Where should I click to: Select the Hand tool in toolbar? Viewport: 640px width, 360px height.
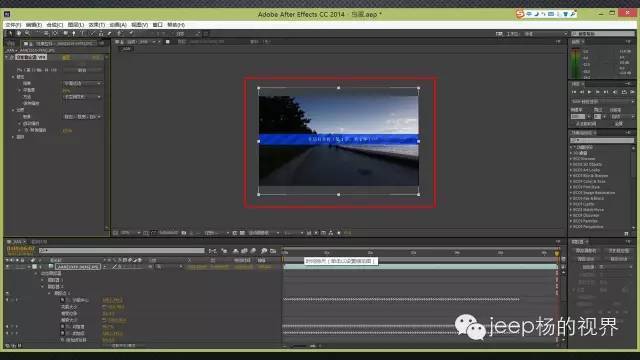click(19, 33)
